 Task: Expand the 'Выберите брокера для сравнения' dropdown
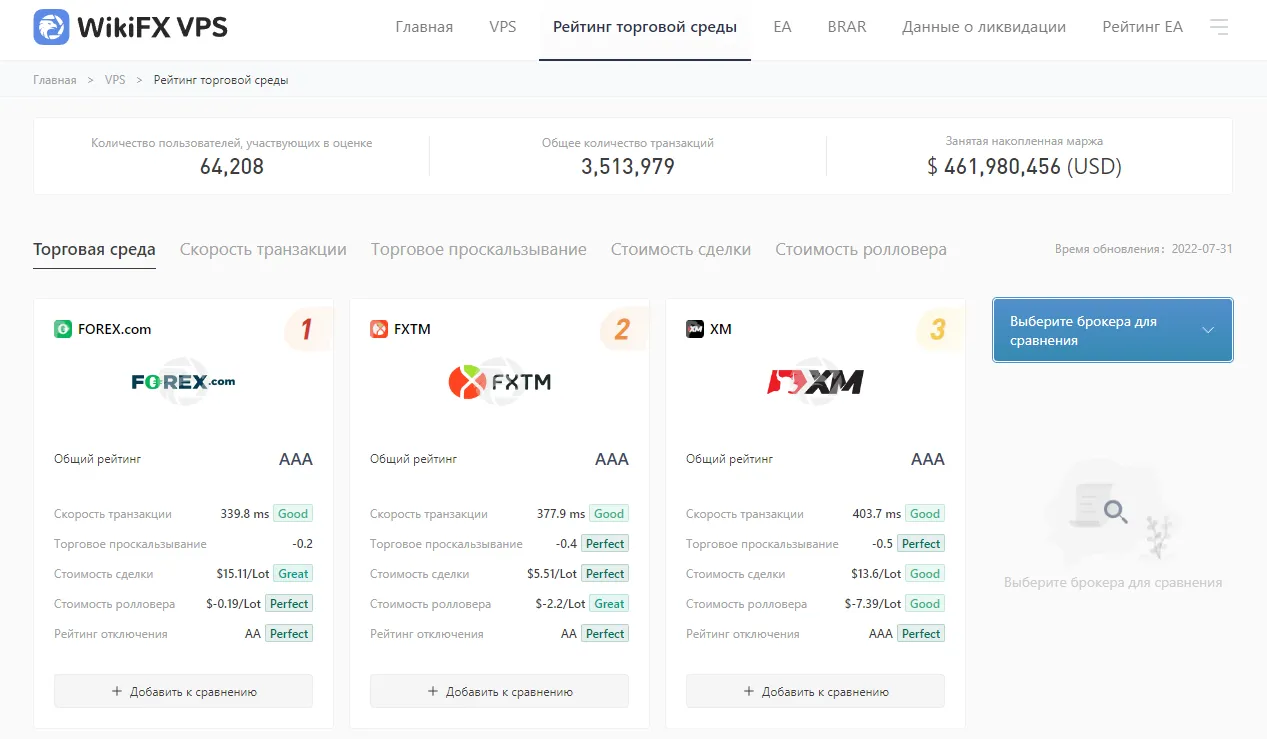coord(1113,330)
